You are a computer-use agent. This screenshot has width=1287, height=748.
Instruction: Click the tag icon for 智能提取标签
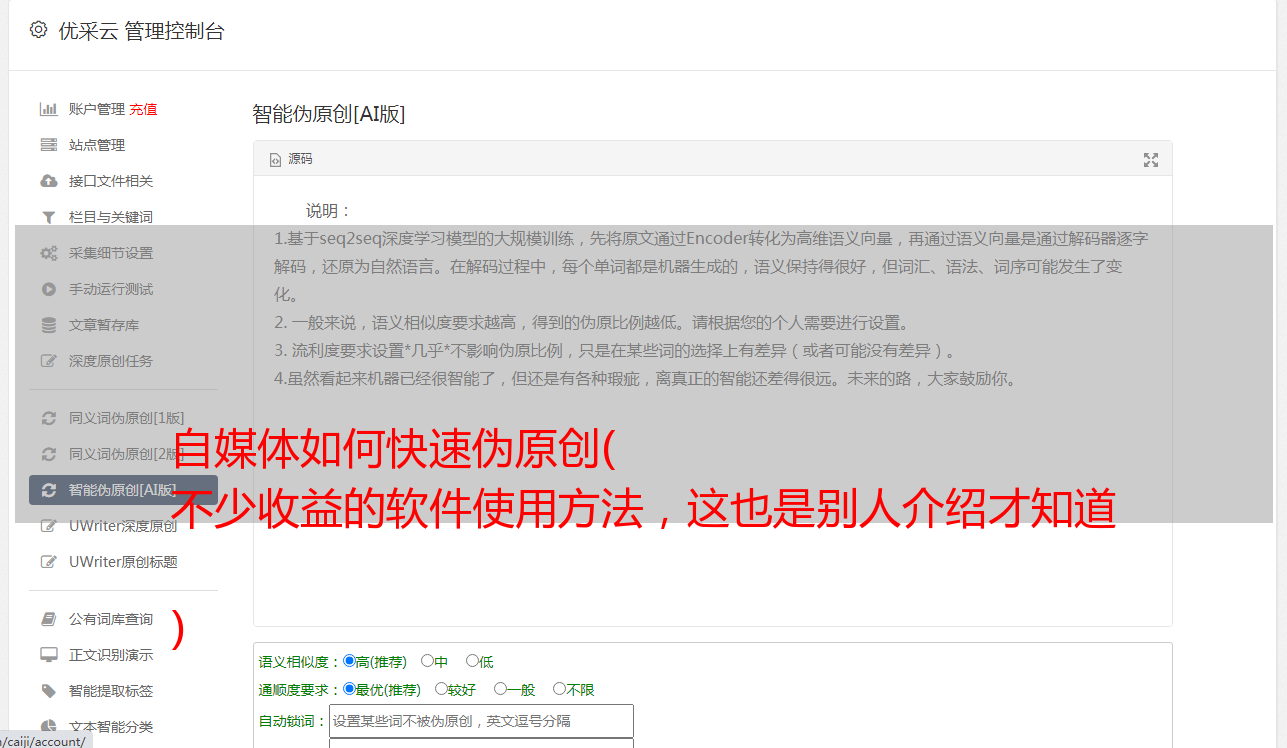coord(48,691)
